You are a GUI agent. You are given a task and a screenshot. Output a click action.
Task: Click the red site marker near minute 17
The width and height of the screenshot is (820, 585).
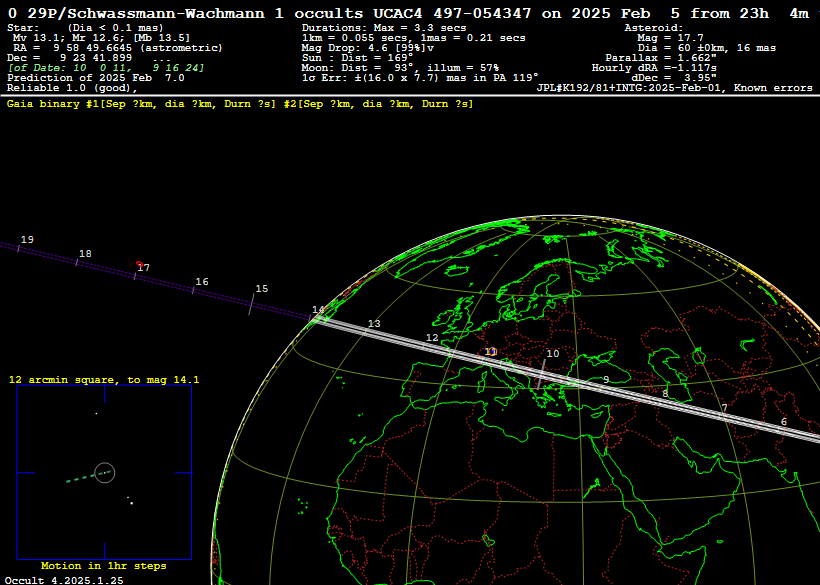(139, 264)
